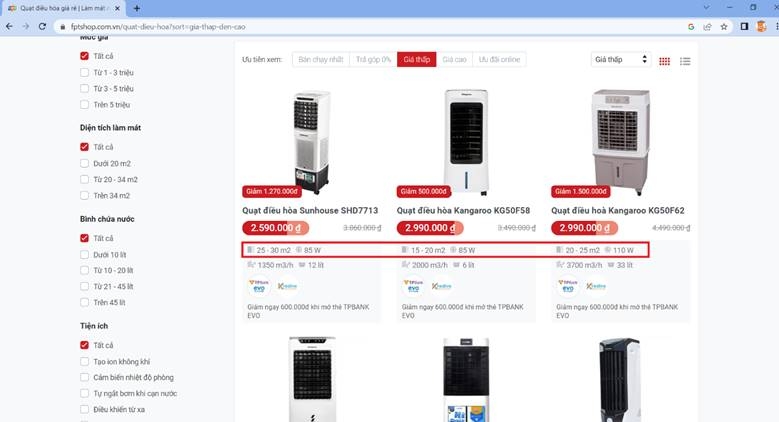Select water tank Dưới 10 lít
This screenshot has width=779, height=422.
84,254
